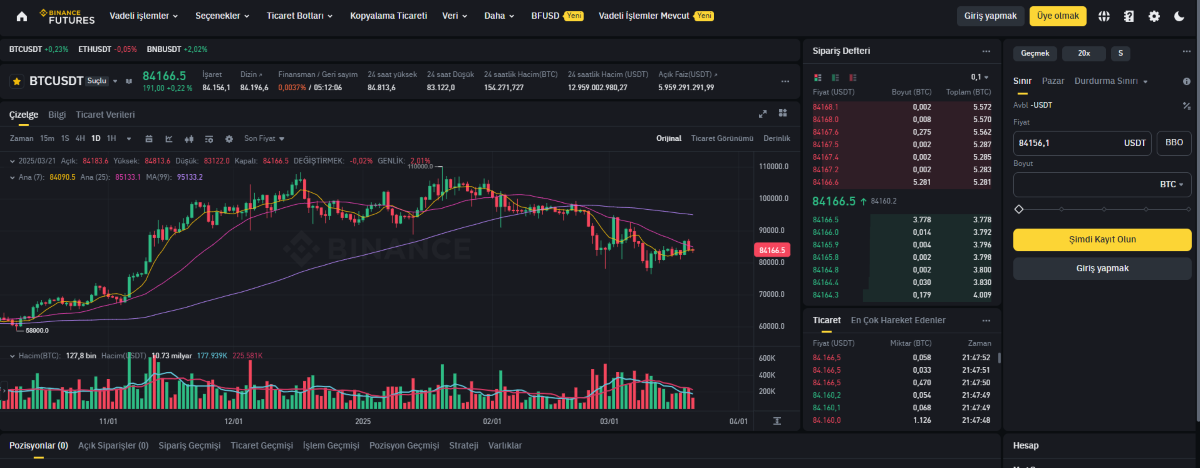The image size is (1200, 468).
Task: Click ETHUSDT ticker in top strip
Action: [108, 49]
